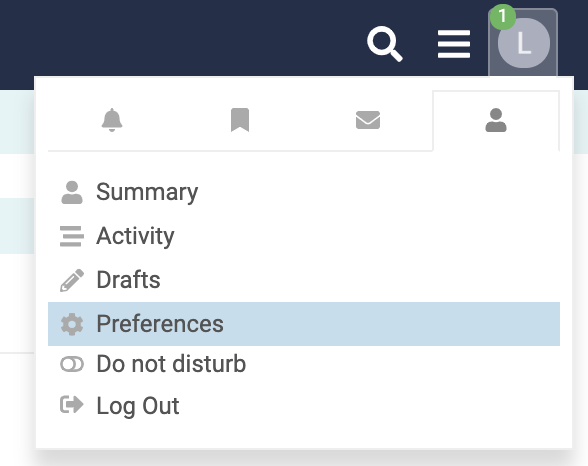The width and height of the screenshot is (588, 466).
Task: Switch to the bookmarks tab
Action: (240, 120)
